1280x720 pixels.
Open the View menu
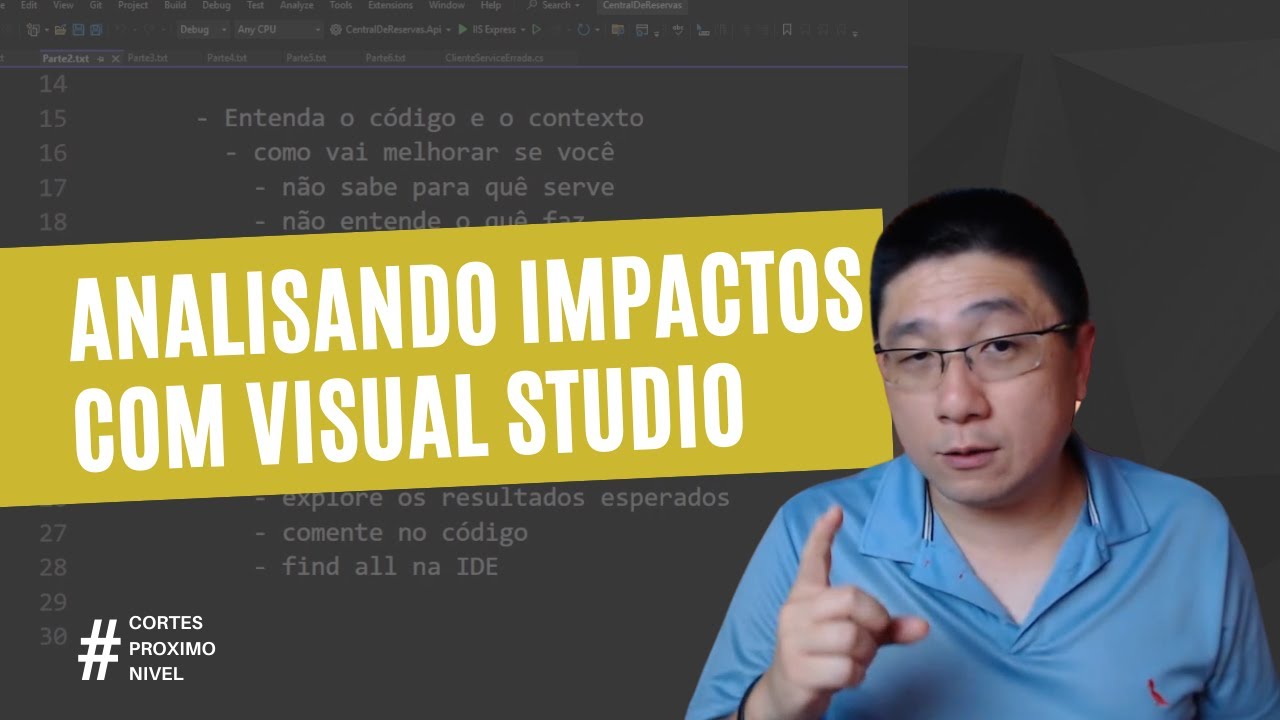(x=63, y=5)
